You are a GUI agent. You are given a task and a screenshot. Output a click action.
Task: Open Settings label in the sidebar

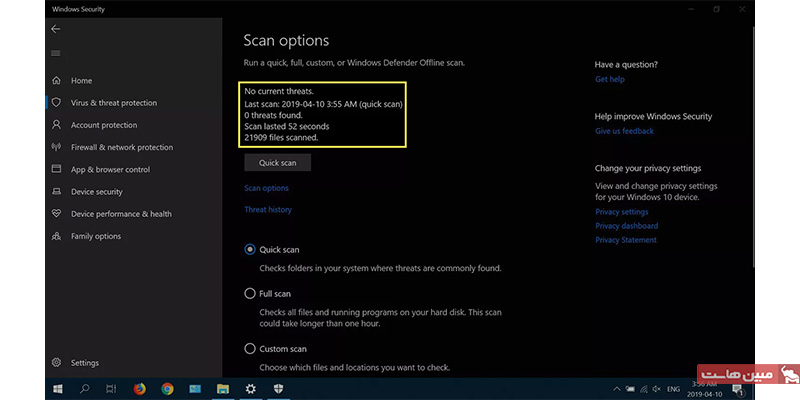(85, 363)
